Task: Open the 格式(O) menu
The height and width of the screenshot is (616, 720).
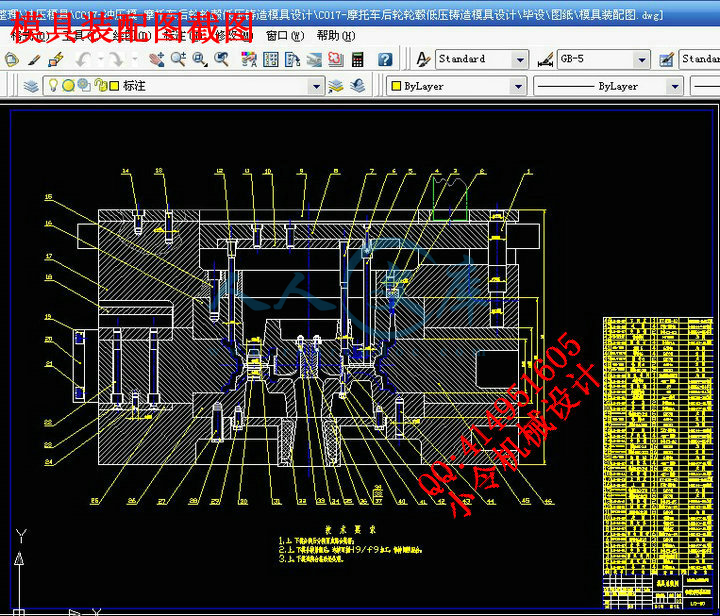Action: click(30, 36)
